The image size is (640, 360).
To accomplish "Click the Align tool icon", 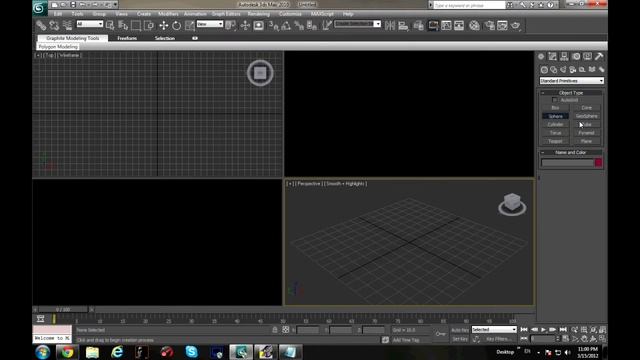I will point(403,25).
